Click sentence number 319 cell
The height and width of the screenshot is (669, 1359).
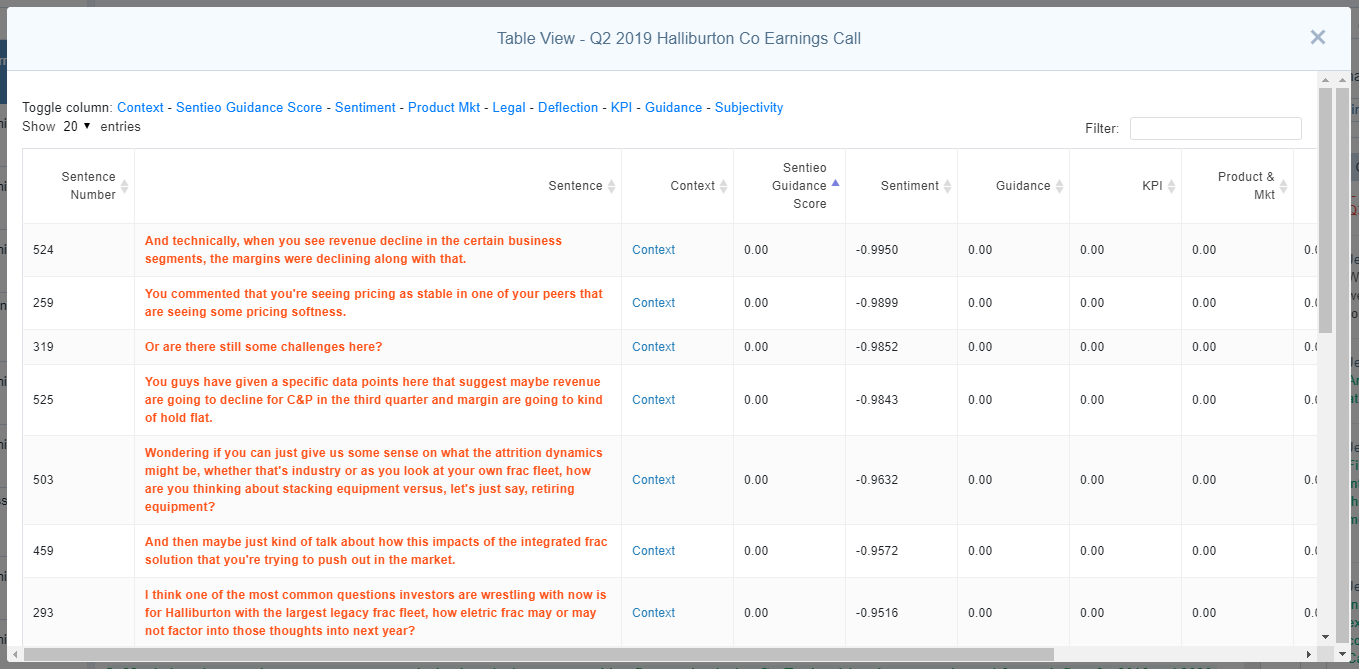click(78, 347)
